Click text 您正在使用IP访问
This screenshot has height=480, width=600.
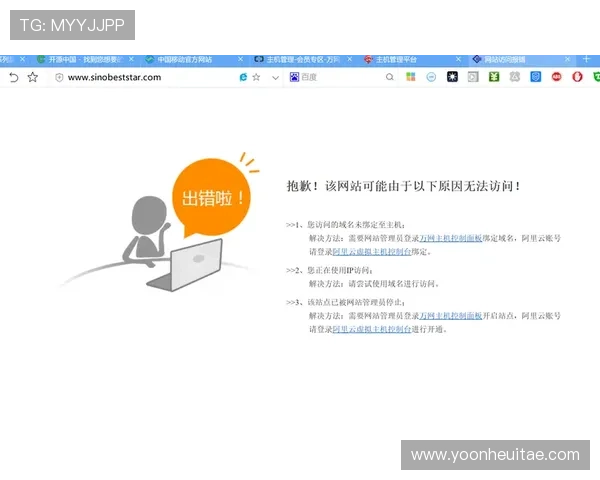pyautogui.click(x=338, y=270)
